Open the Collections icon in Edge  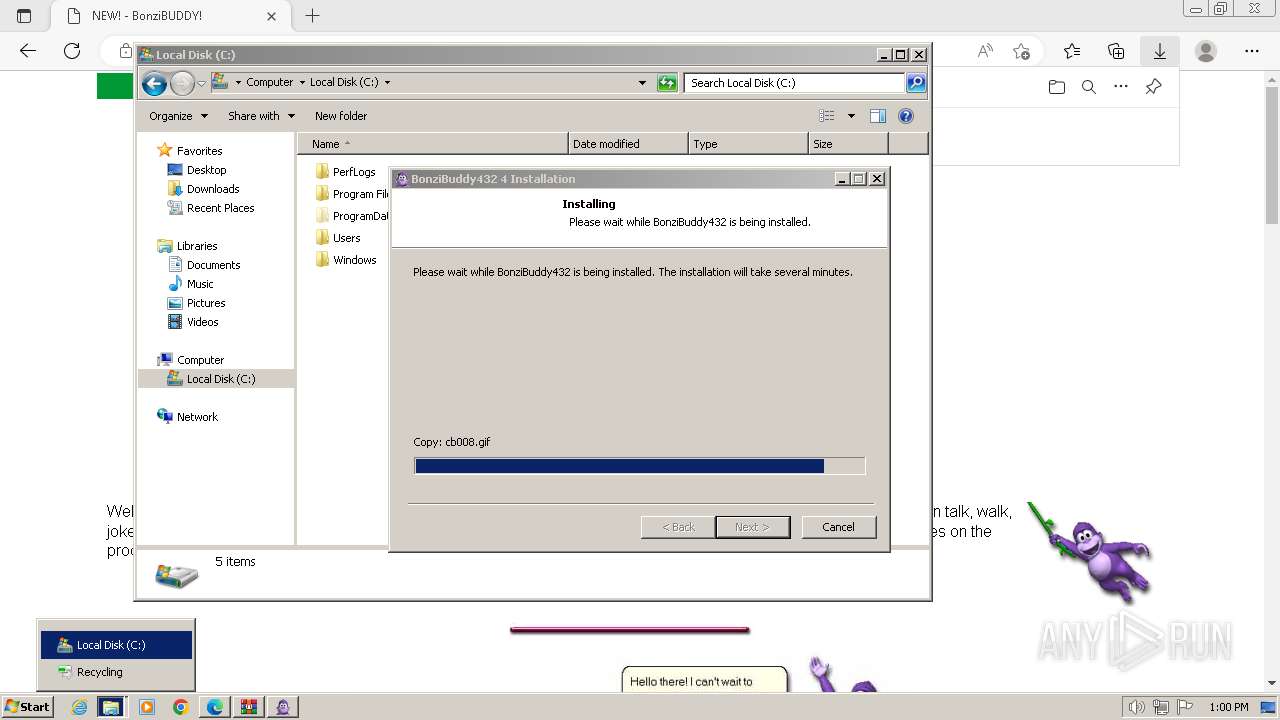tap(1116, 51)
